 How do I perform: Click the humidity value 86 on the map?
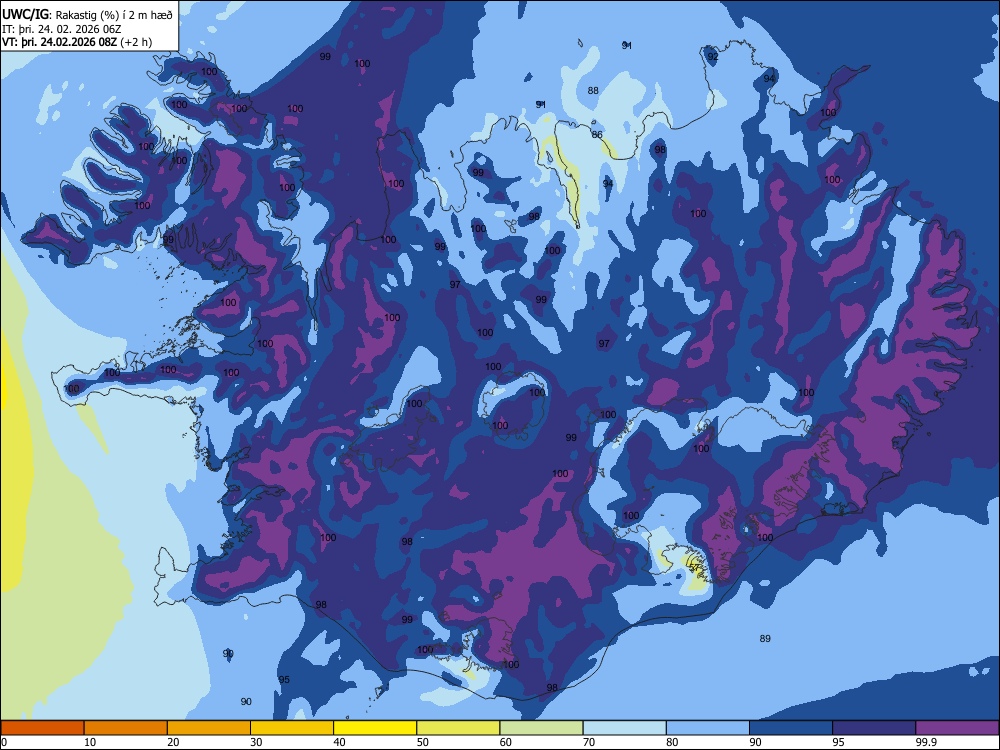pyautogui.click(x=597, y=135)
